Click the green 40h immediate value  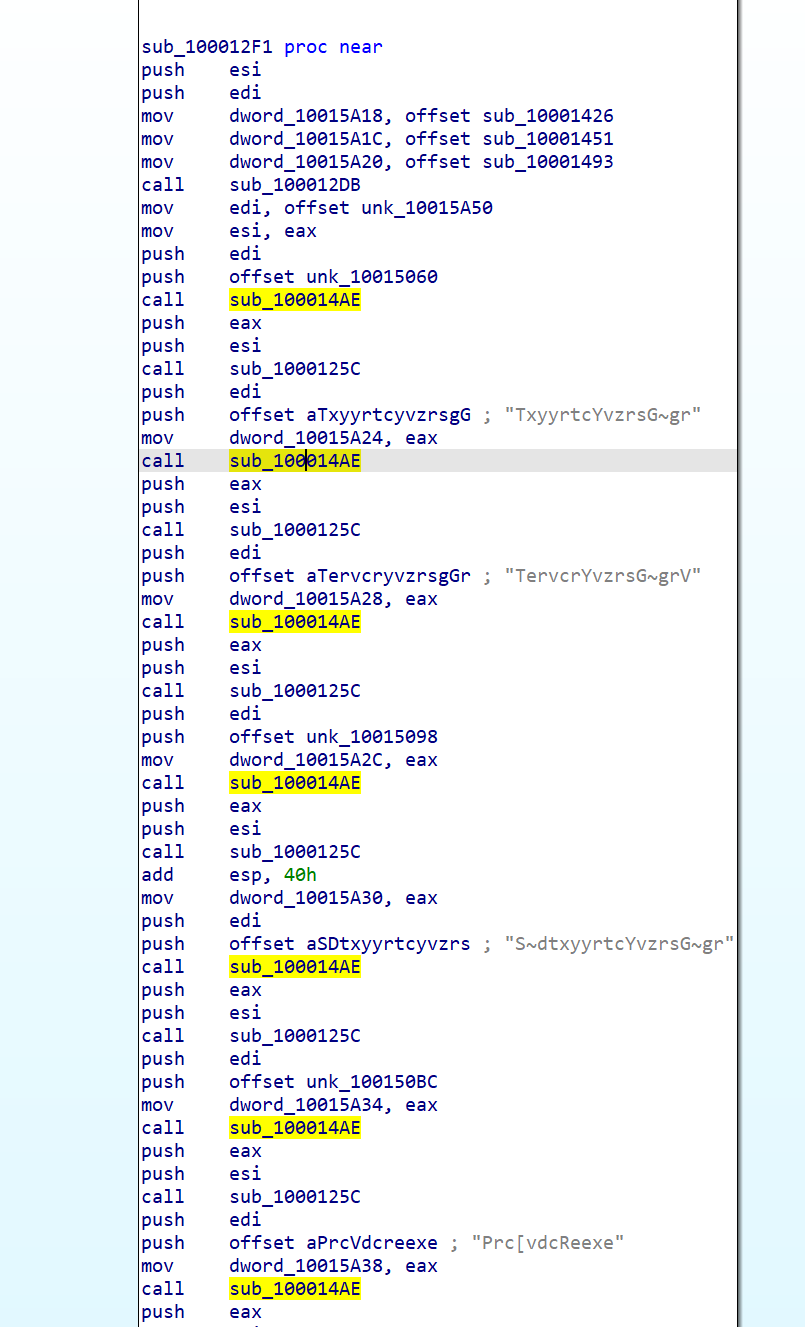(x=300, y=875)
